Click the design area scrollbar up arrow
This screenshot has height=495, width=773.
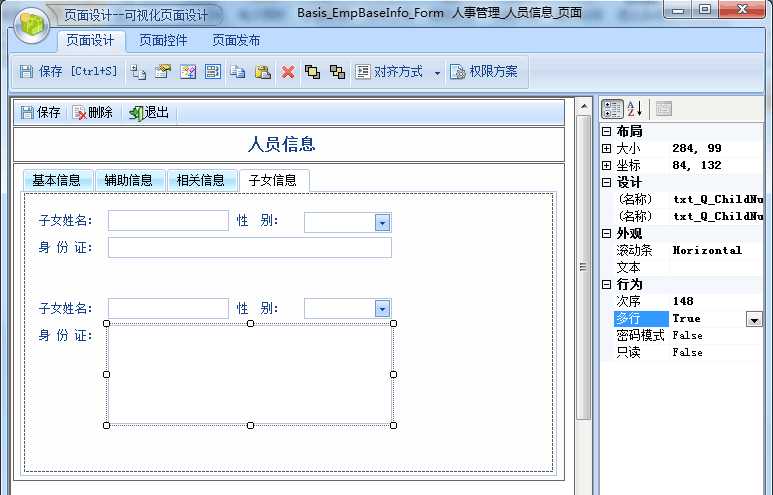tap(584, 106)
